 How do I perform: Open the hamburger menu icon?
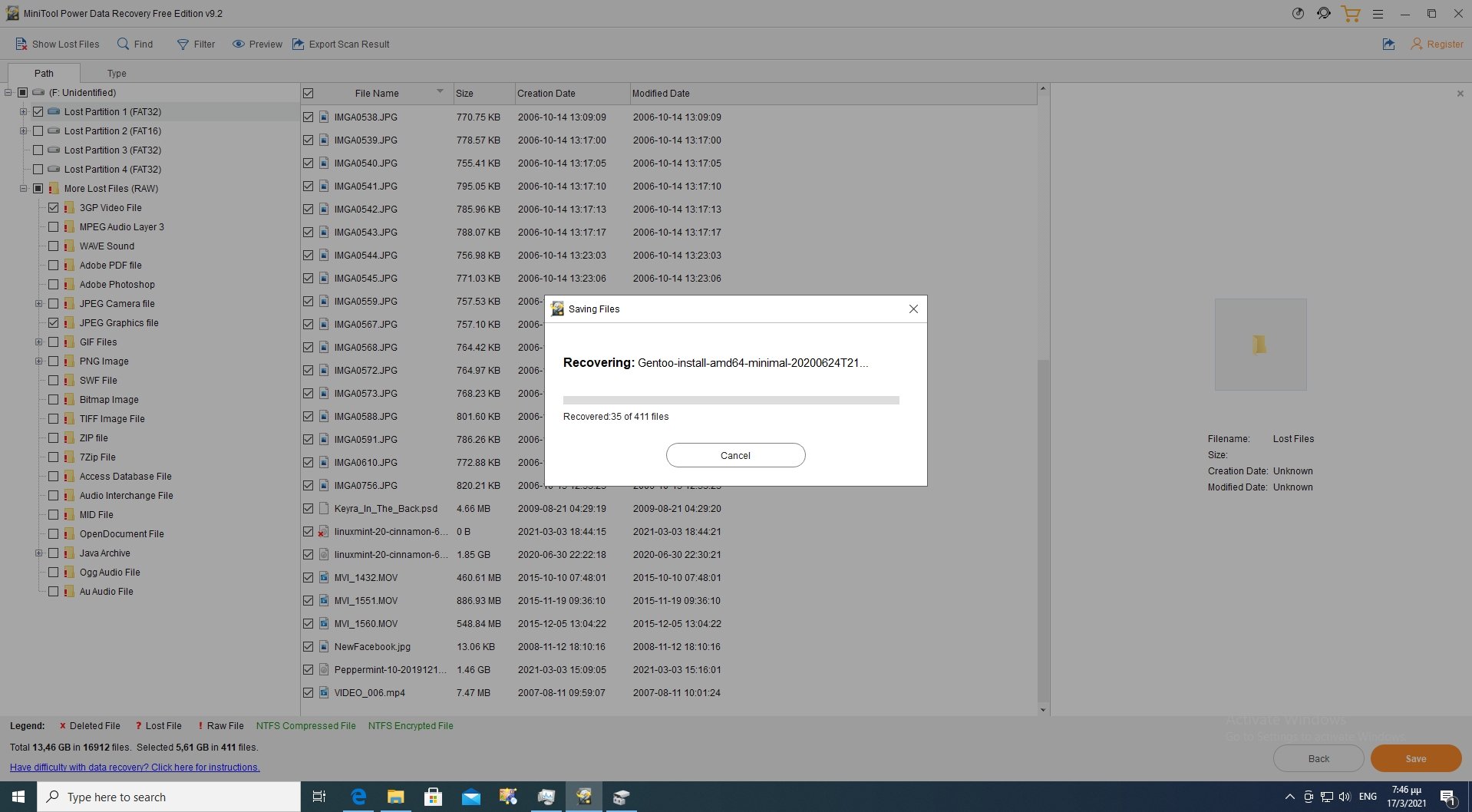coord(1378,13)
